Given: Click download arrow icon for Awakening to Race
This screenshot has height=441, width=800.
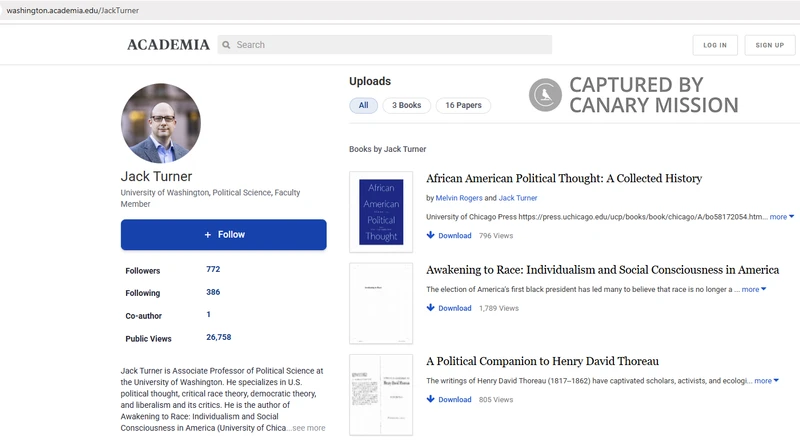Looking at the screenshot, I should tap(430, 308).
